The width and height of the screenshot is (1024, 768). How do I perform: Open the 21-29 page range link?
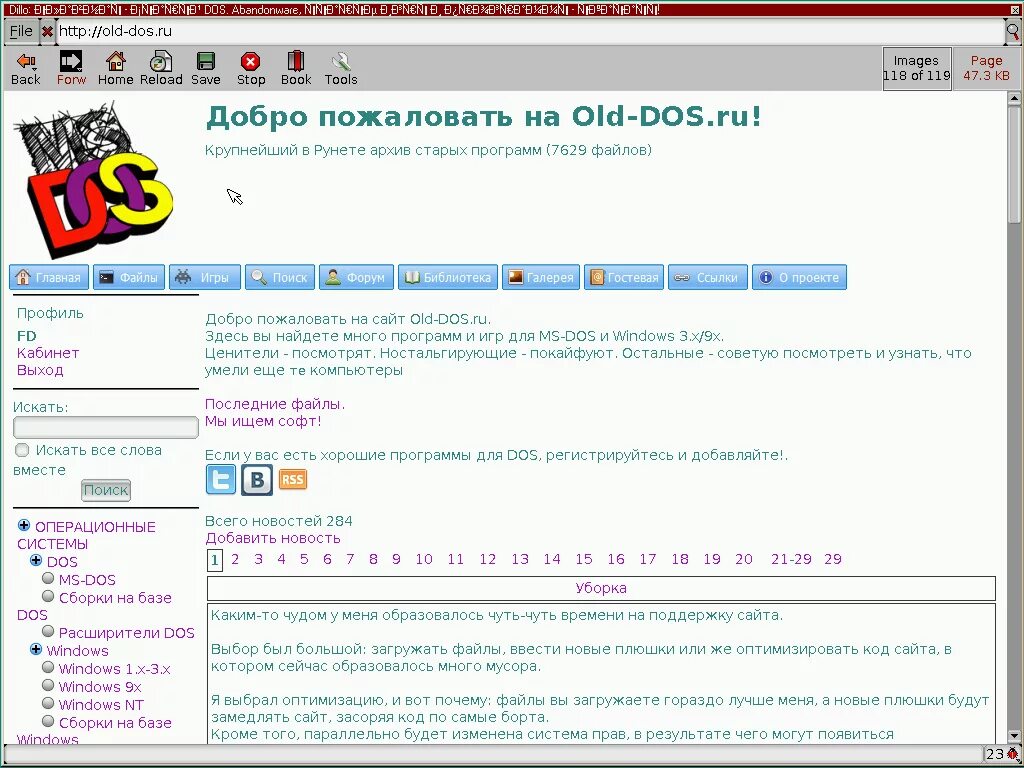(791, 559)
